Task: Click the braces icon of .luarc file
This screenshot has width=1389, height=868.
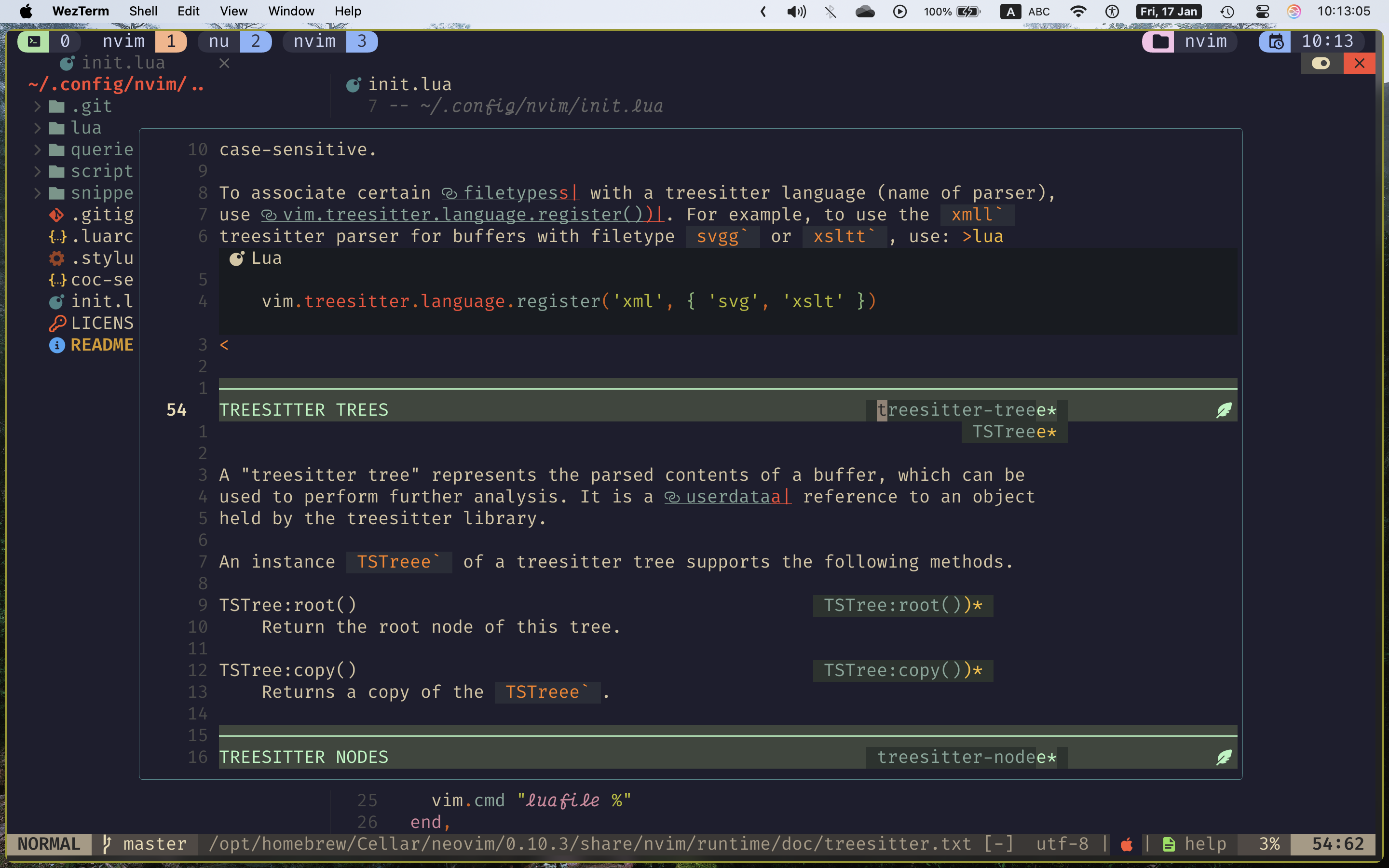Action: coord(57,236)
